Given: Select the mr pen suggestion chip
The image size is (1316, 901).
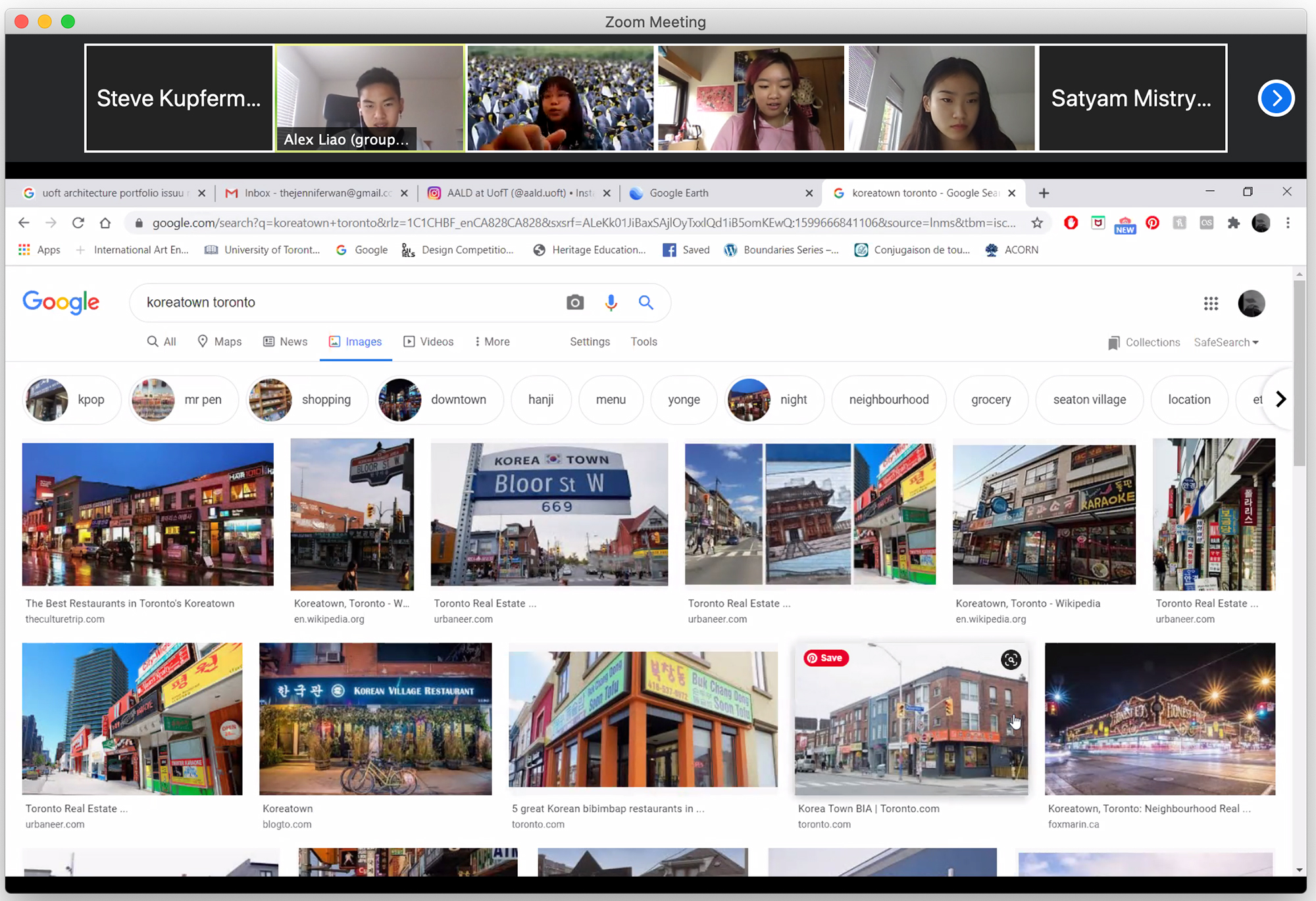Looking at the screenshot, I should pos(184,400).
